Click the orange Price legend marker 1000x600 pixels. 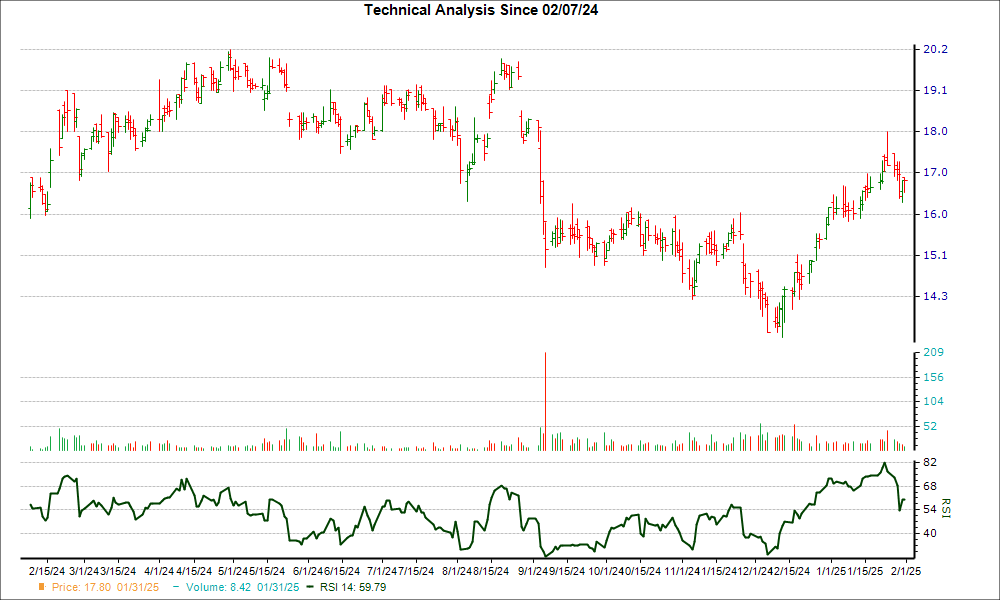42,587
